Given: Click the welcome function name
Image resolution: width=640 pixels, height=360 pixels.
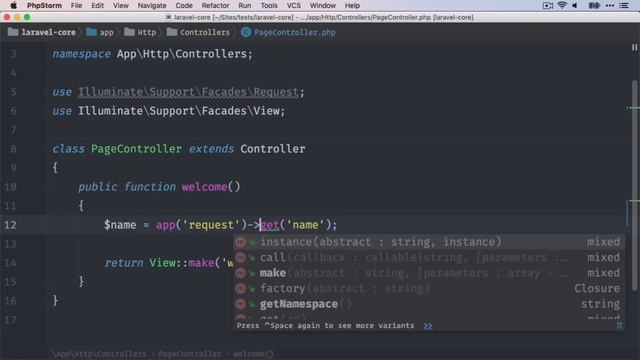Looking at the screenshot, I should [204, 187].
